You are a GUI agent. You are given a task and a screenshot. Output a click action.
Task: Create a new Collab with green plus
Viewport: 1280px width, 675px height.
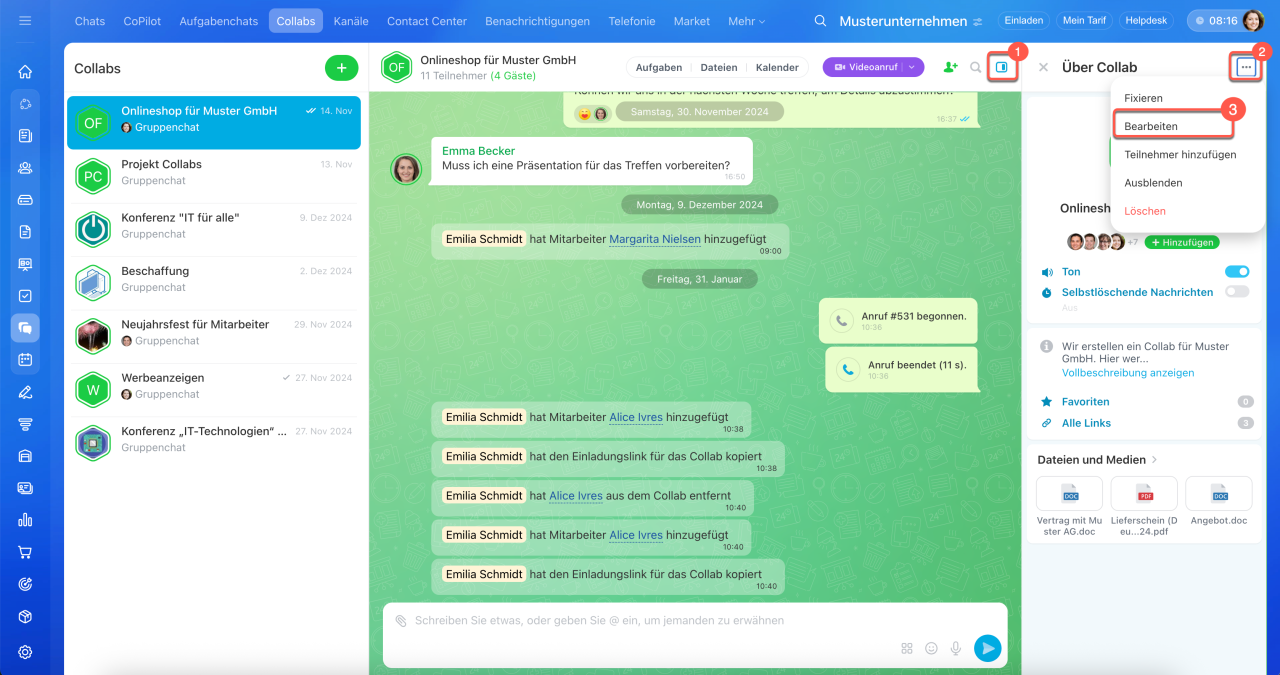point(341,68)
